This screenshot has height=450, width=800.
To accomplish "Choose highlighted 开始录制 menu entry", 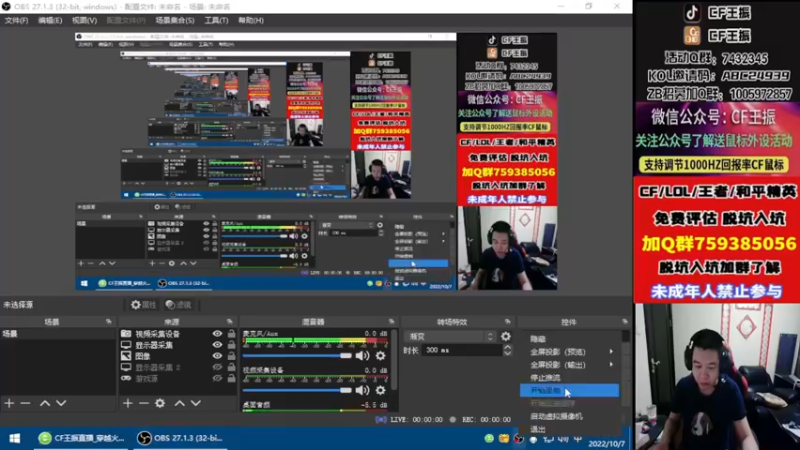I will coord(569,391).
